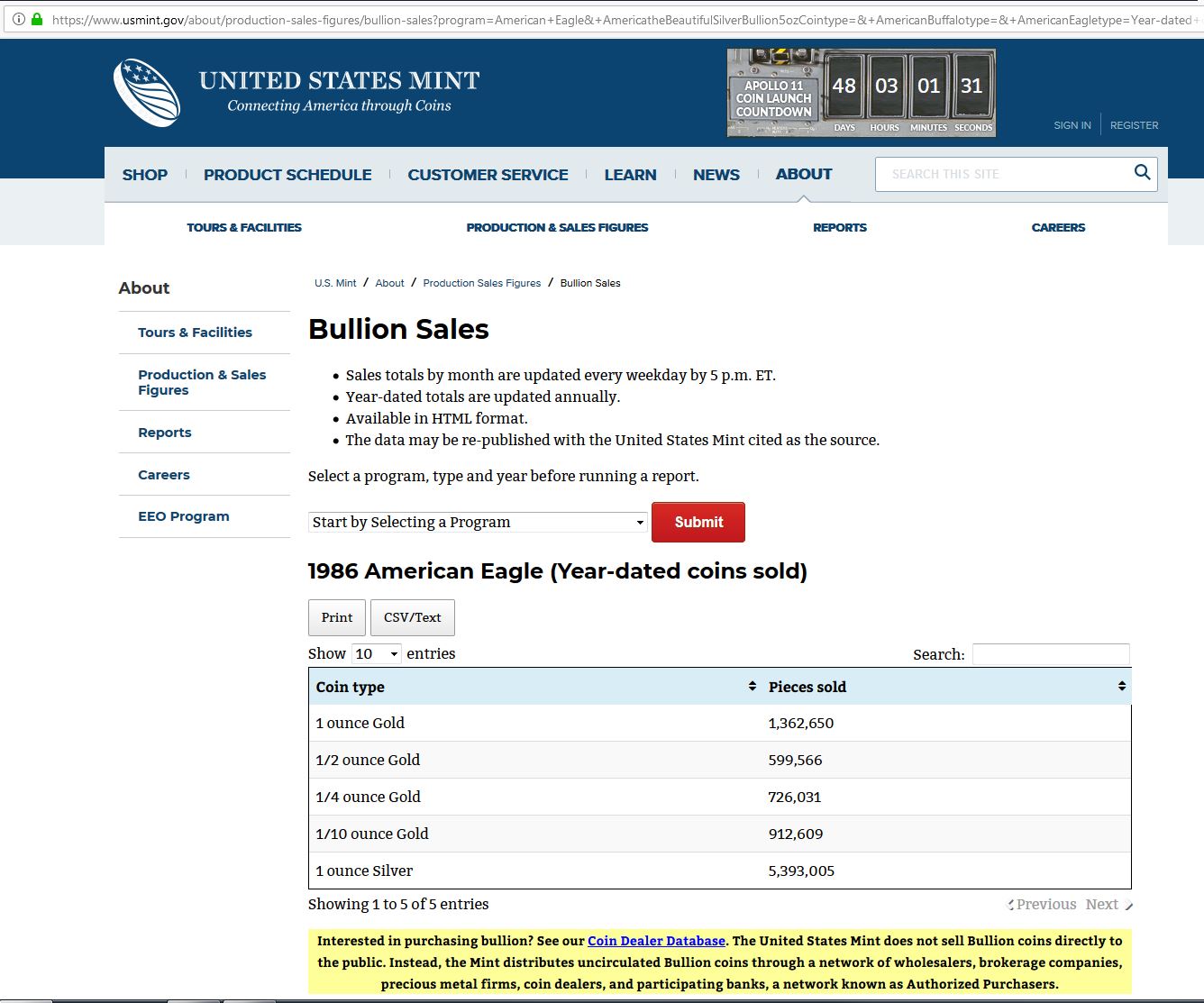This screenshot has height=1003, width=1204.
Task: Open Reports in the sidebar
Action: (x=165, y=433)
